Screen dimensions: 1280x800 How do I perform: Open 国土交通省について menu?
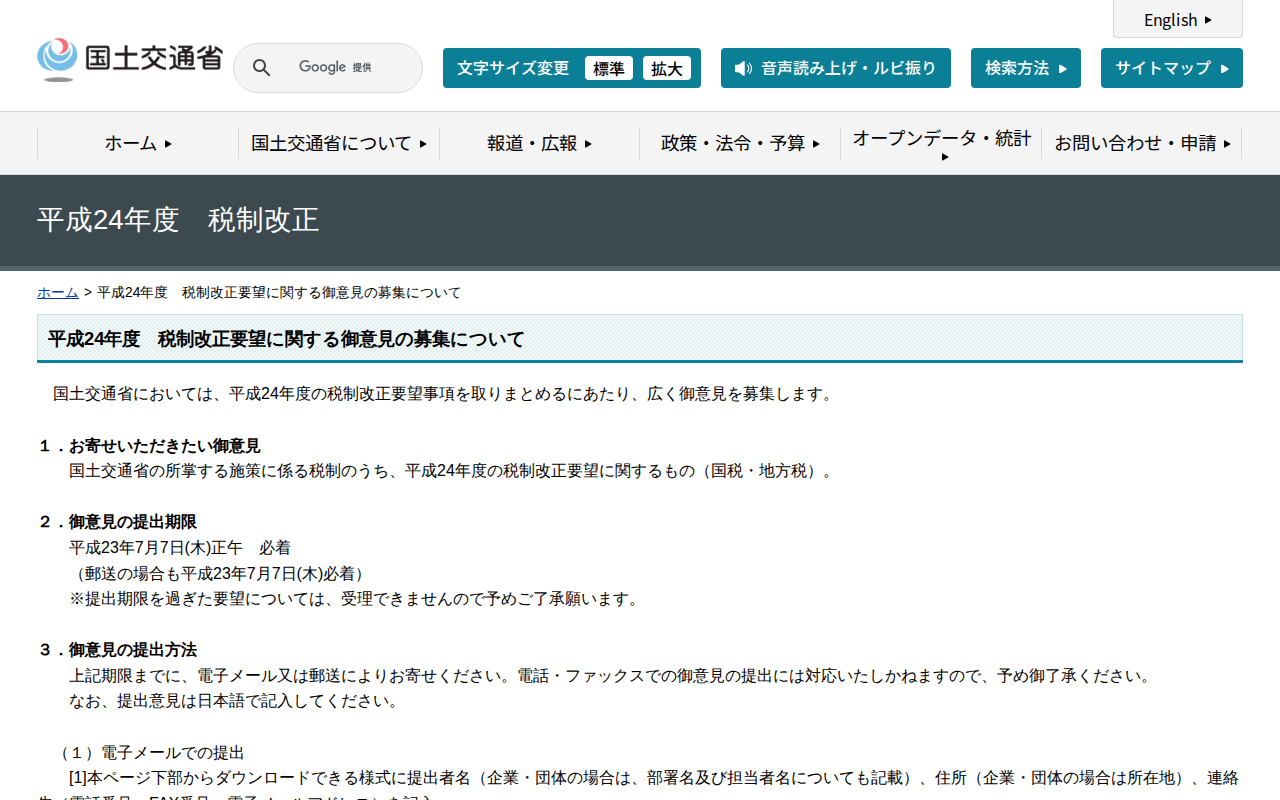click(x=339, y=143)
